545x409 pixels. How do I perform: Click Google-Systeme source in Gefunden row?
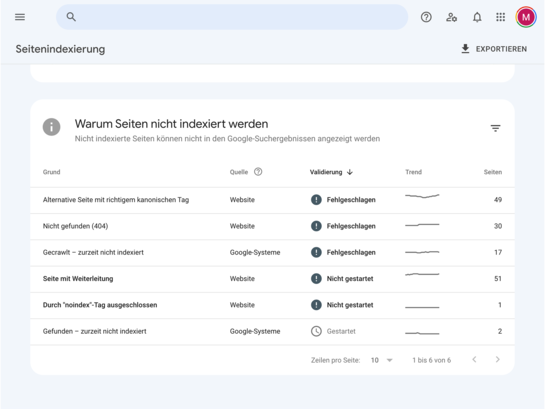point(255,332)
